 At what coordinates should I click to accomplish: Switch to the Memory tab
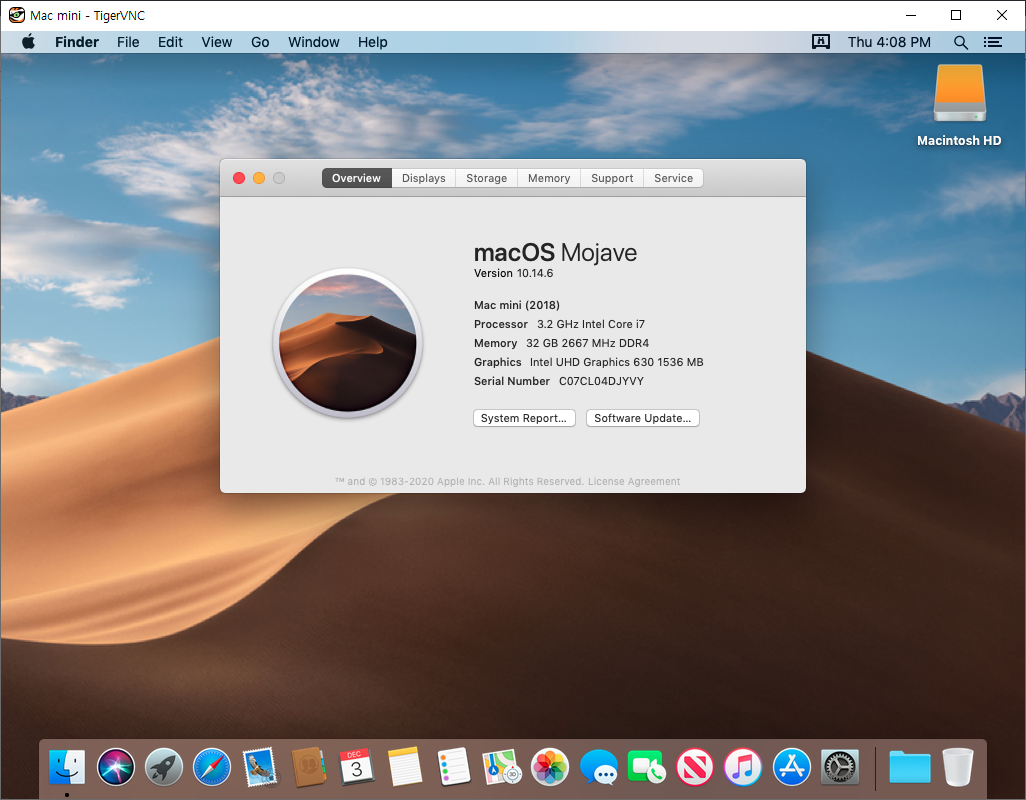(x=549, y=178)
